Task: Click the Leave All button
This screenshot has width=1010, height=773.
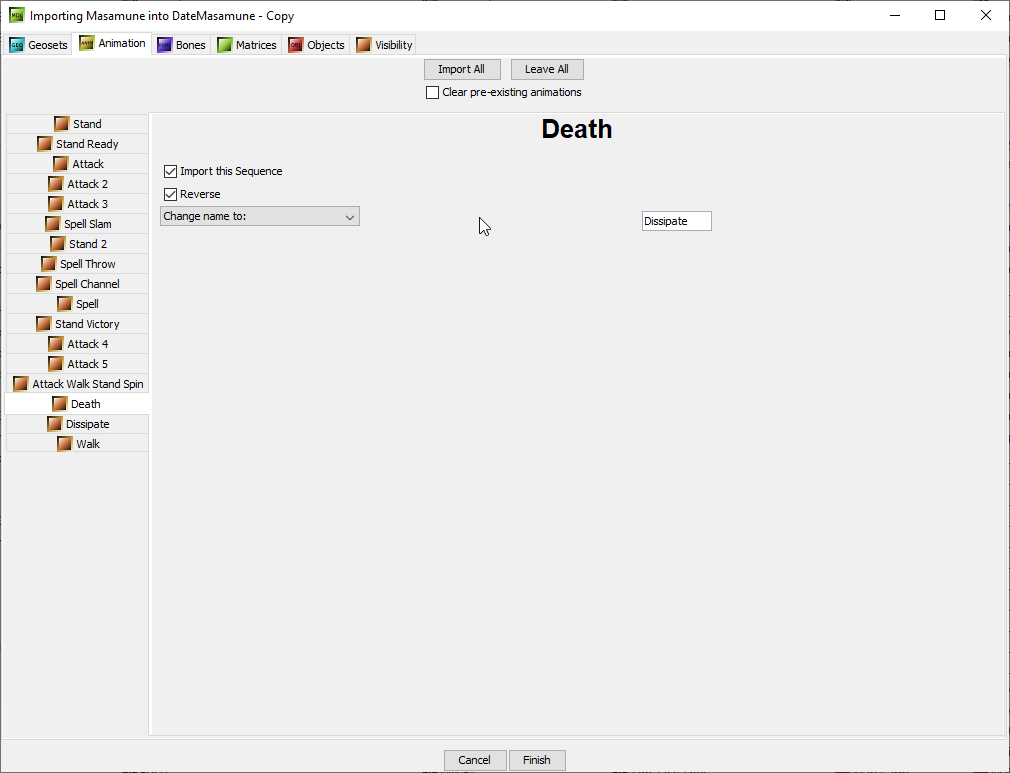Action: pos(547,69)
